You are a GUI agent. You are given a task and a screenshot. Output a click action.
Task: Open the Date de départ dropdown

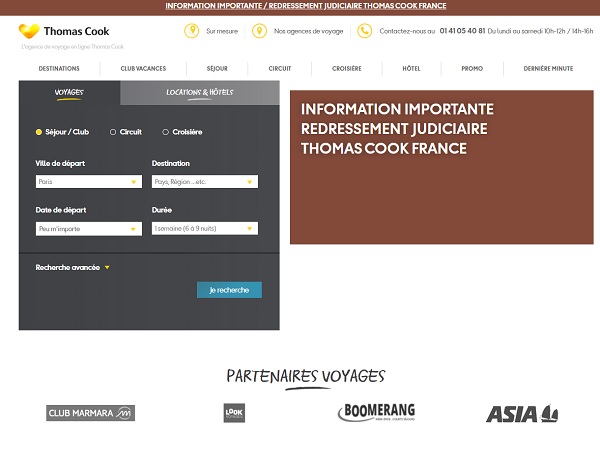pyautogui.click(x=88, y=229)
